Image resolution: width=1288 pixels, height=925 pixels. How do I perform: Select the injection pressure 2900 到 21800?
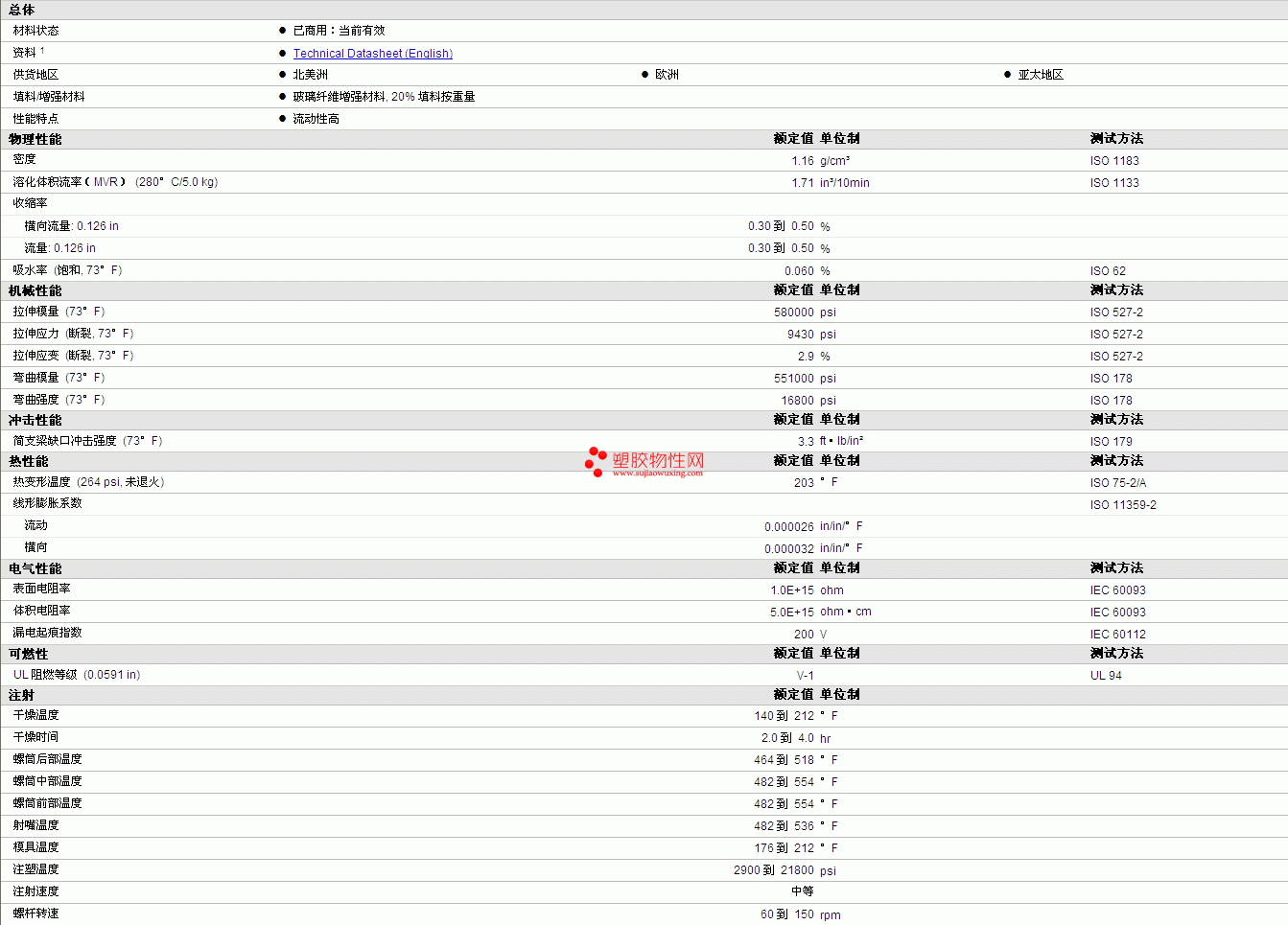pos(774,870)
